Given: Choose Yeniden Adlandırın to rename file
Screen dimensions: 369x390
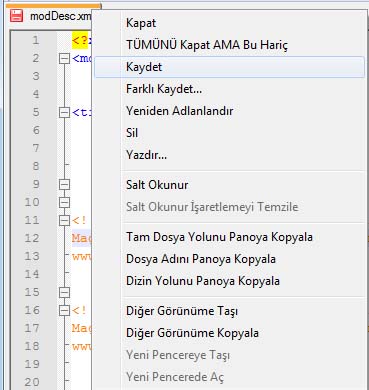Looking at the screenshot, I should tap(230, 111).
